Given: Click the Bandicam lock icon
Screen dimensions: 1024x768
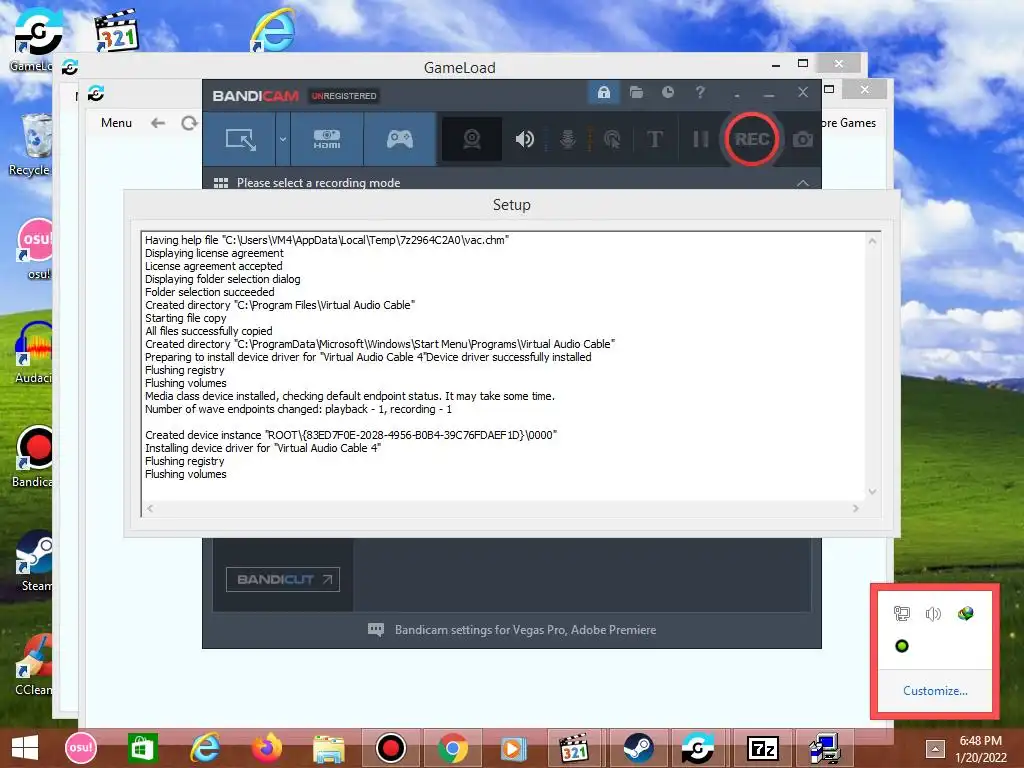Looking at the screenshot, I should click(603, 92).
